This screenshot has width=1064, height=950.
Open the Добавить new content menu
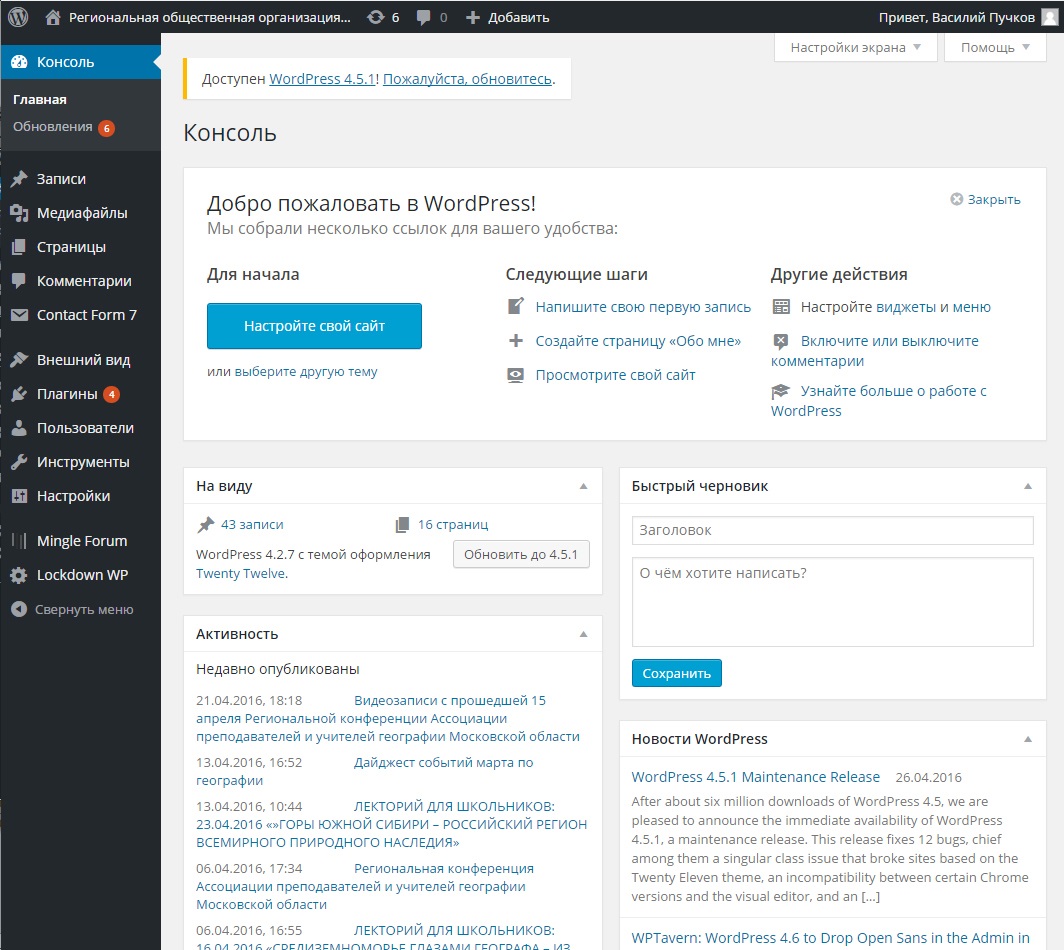coord(508,17)
